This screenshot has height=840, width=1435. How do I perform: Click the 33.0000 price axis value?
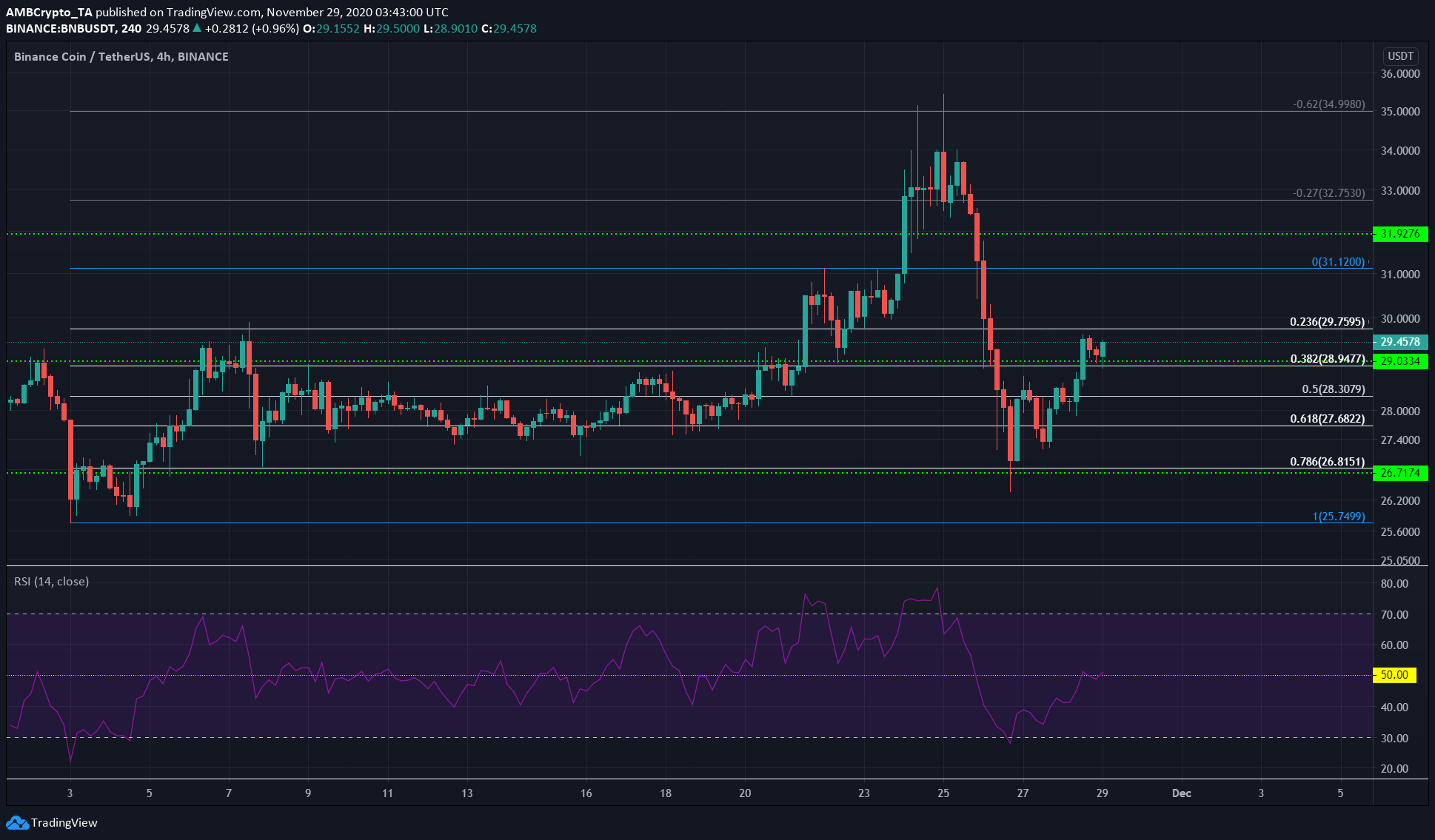(x=1400, y=191)
